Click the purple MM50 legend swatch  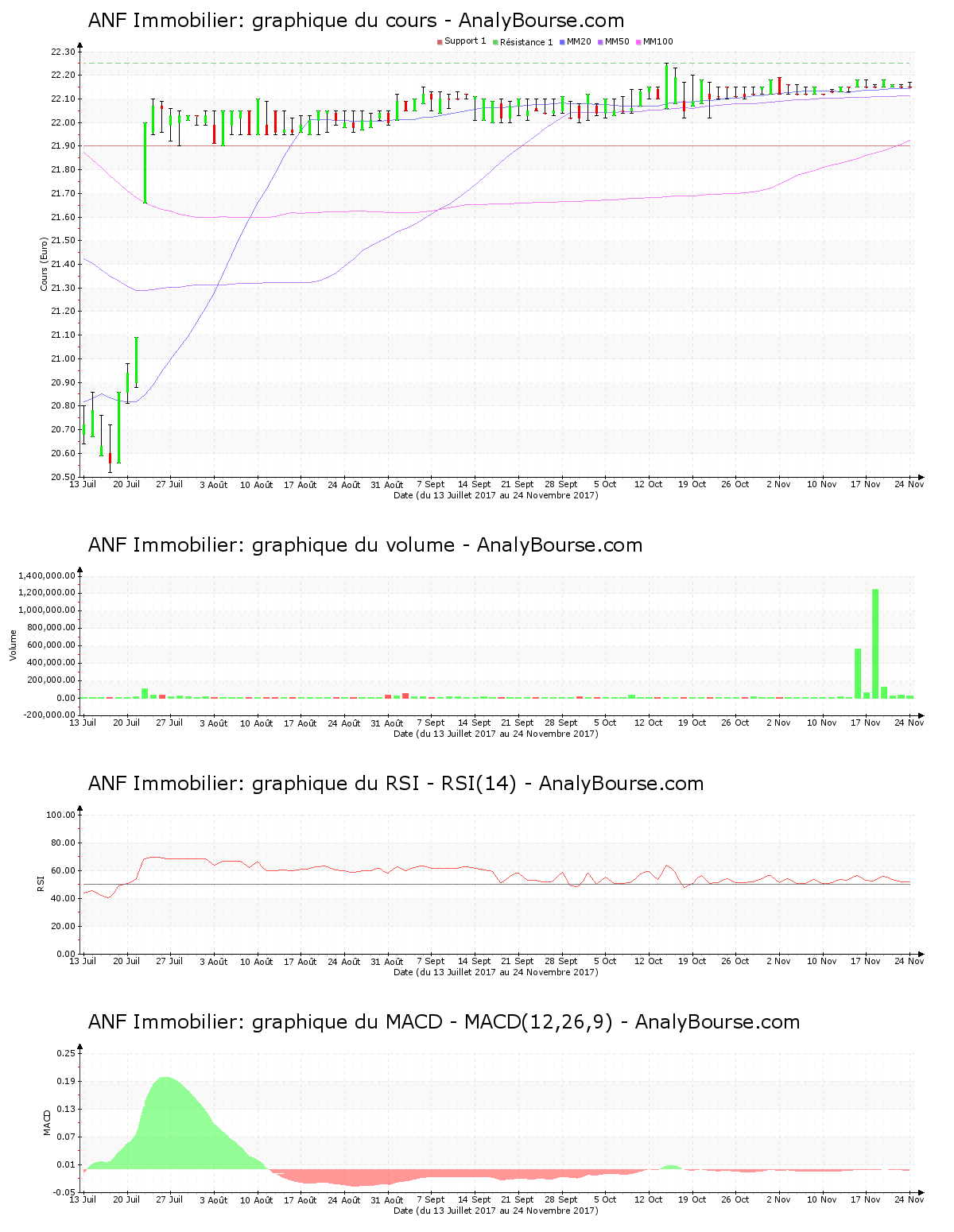coord(600,42)
